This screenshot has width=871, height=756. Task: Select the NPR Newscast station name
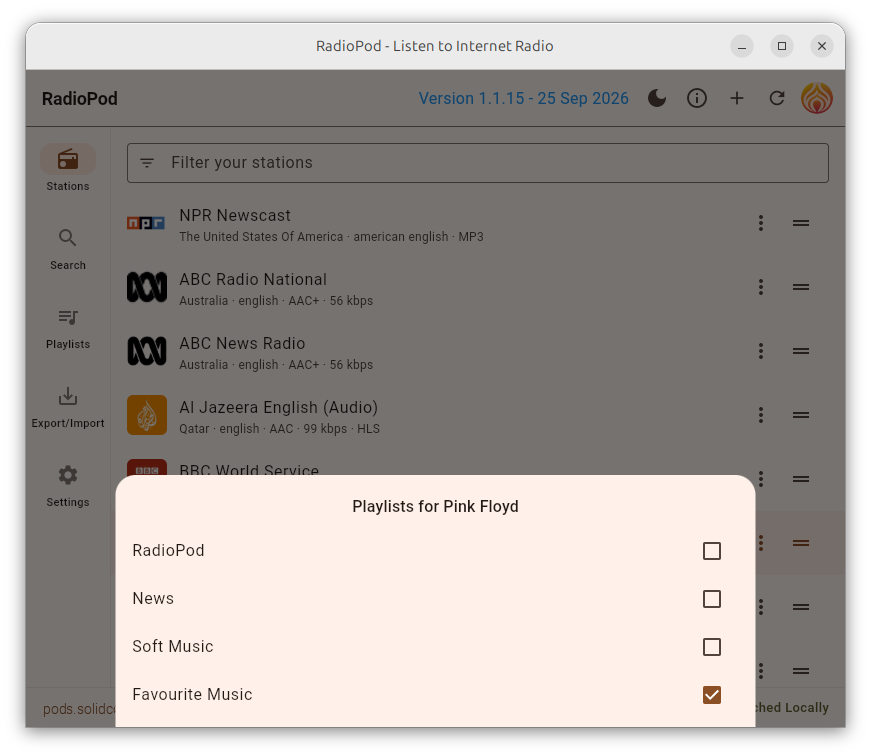[x=235, y=216]
